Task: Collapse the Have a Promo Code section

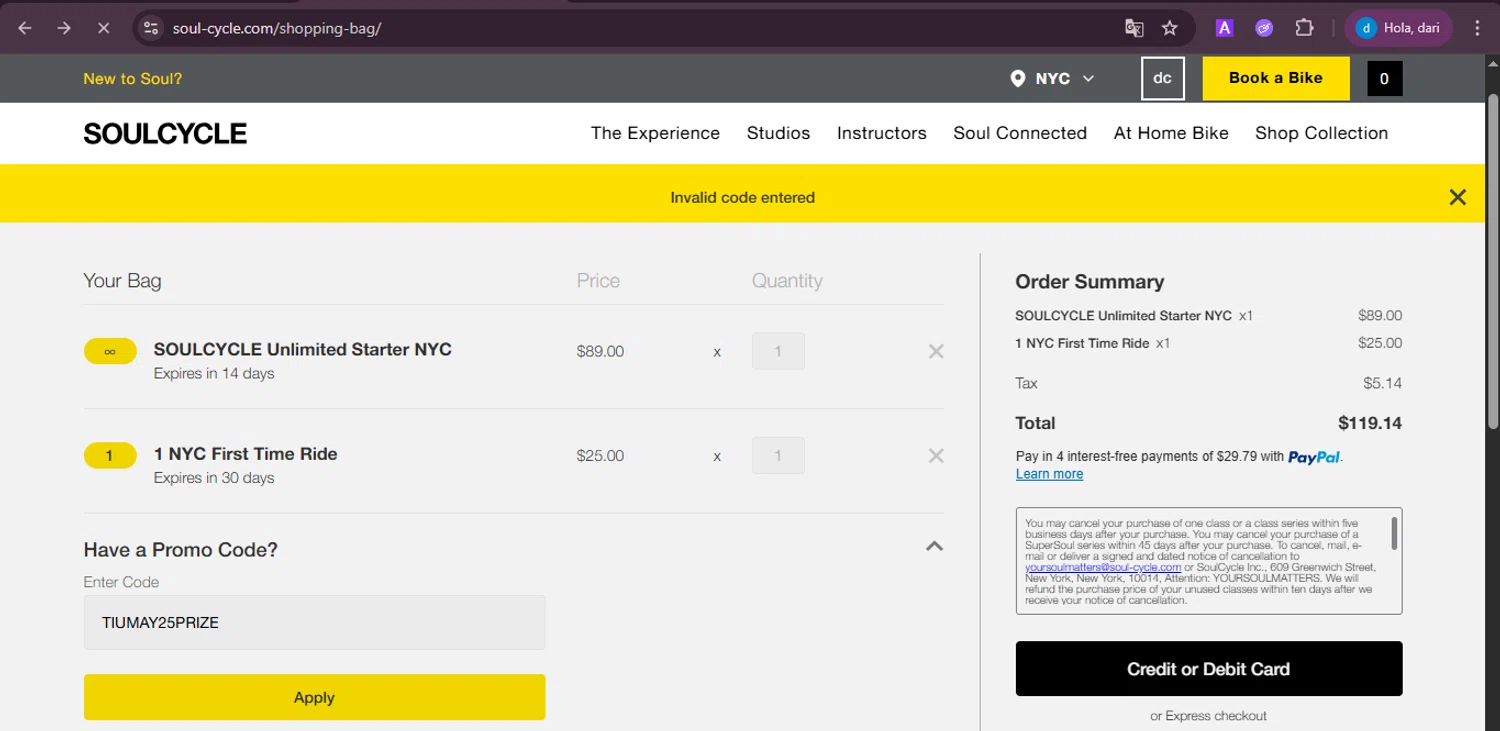Action: coord(934,547)
